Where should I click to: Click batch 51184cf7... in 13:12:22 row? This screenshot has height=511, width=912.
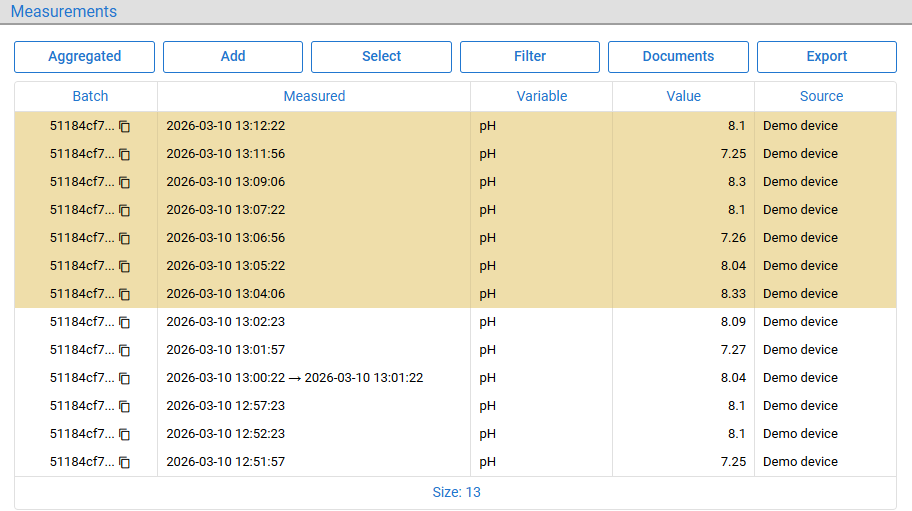point(82,126)
